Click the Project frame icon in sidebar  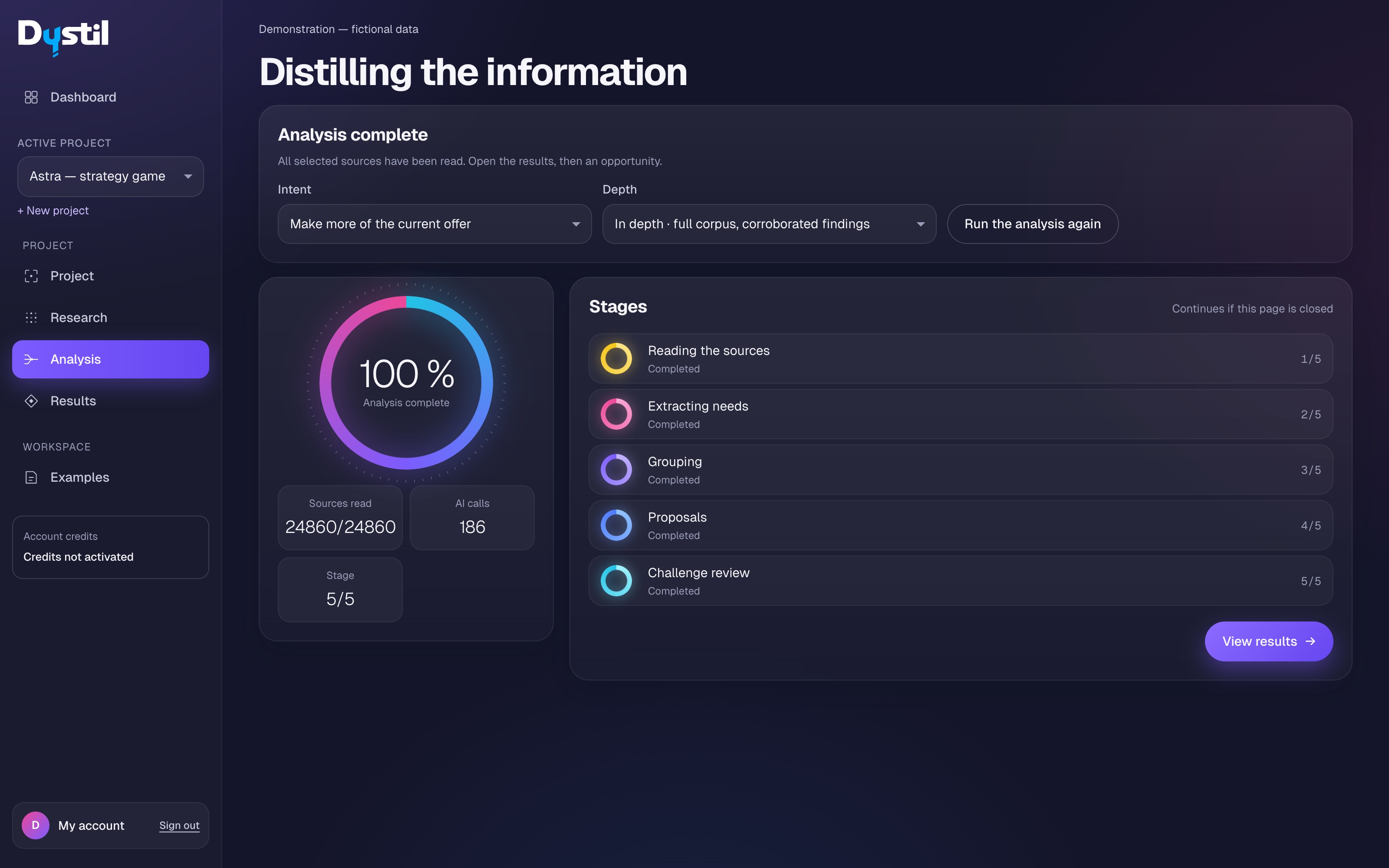pos(31,276)
